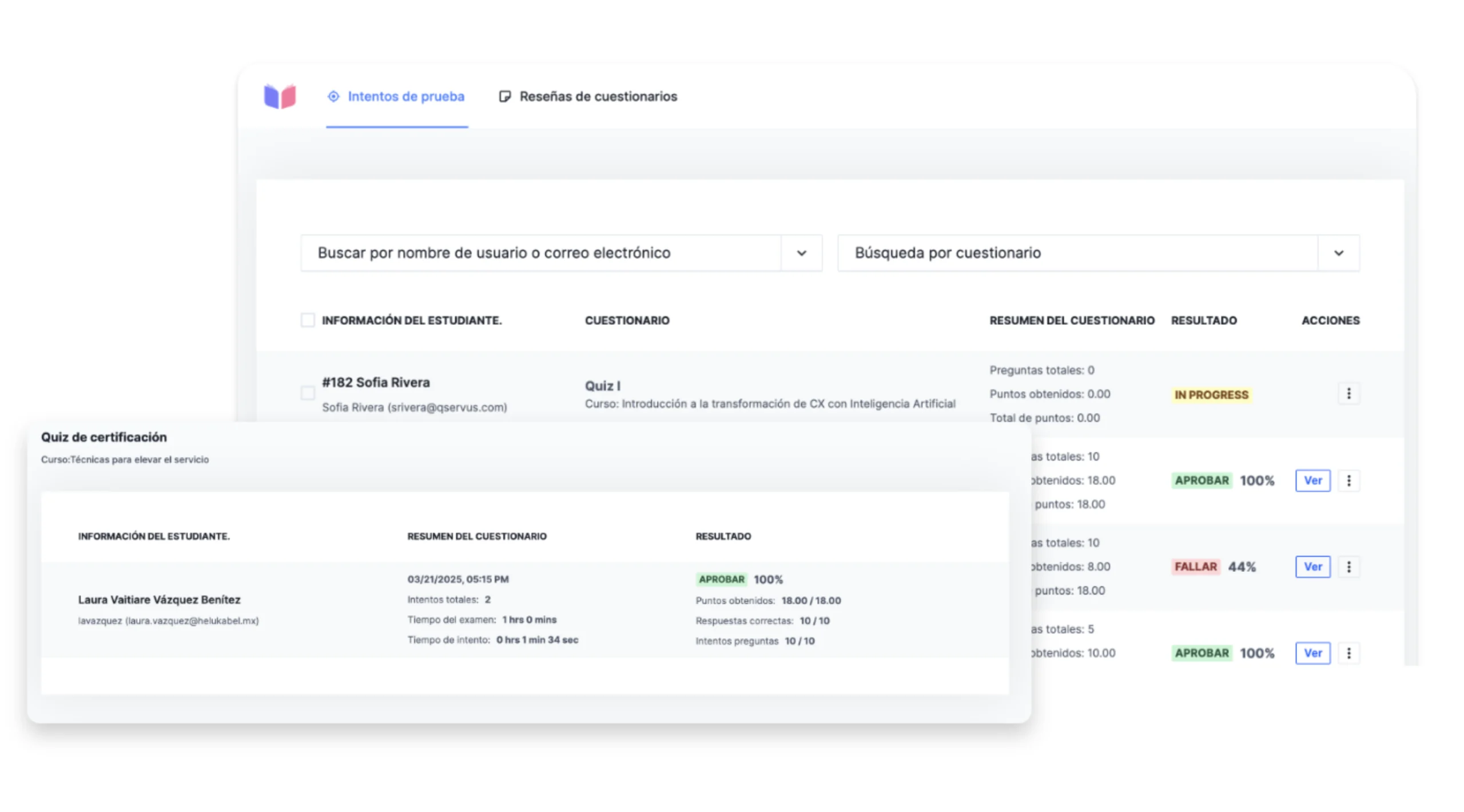Switch to Intentos de prueba tab
This screenshot has height=812, width=1464.
pyautogui.click(x=405, y=96)
